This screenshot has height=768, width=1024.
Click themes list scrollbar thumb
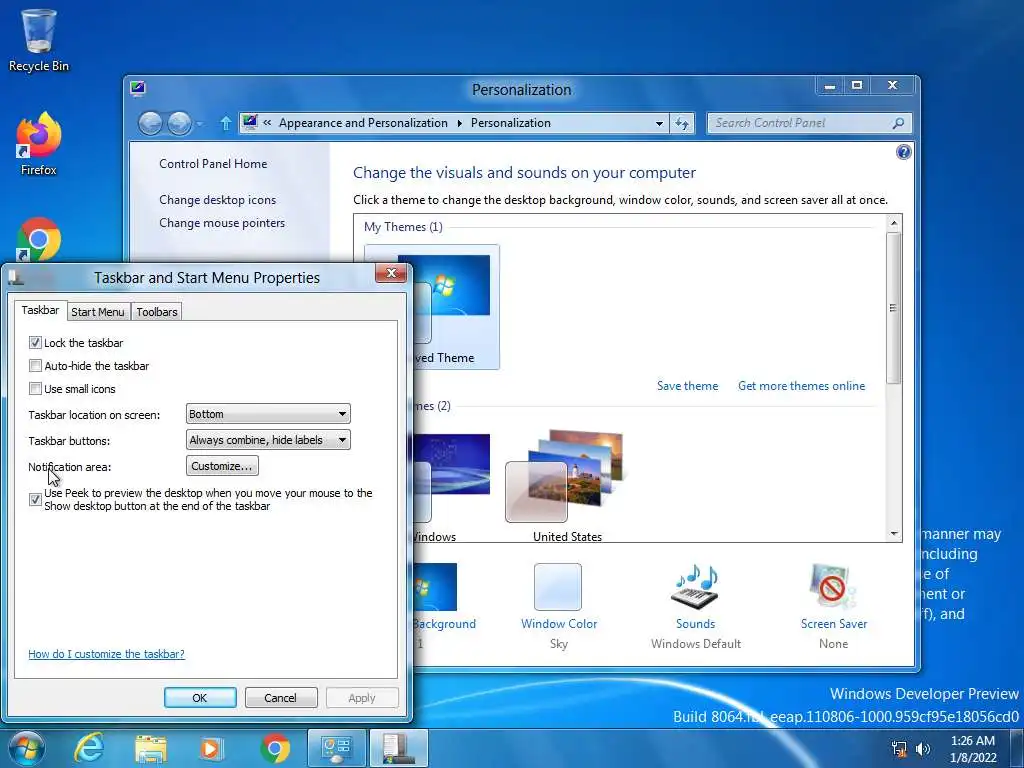(x=893, y=307)
